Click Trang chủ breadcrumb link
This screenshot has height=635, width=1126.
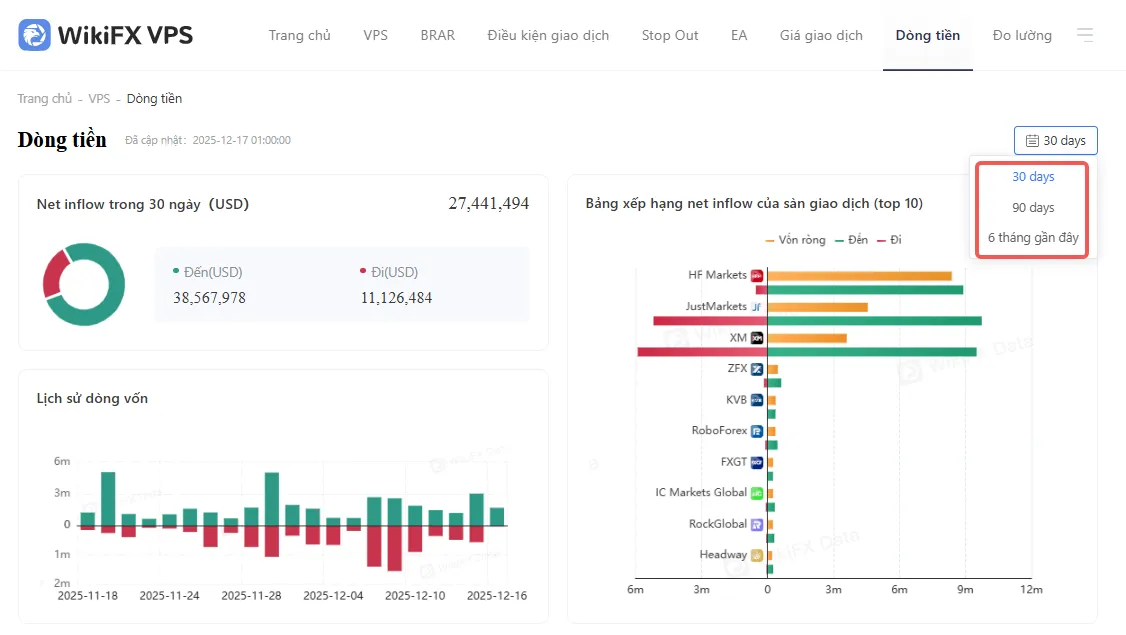45,98
